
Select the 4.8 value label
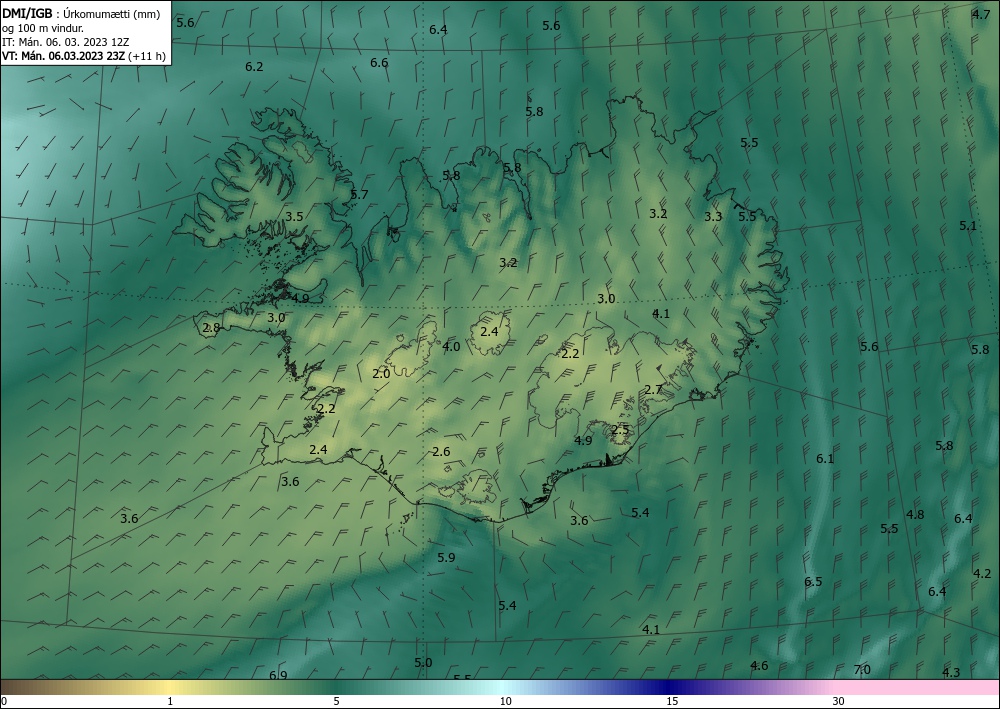point(915,515)
